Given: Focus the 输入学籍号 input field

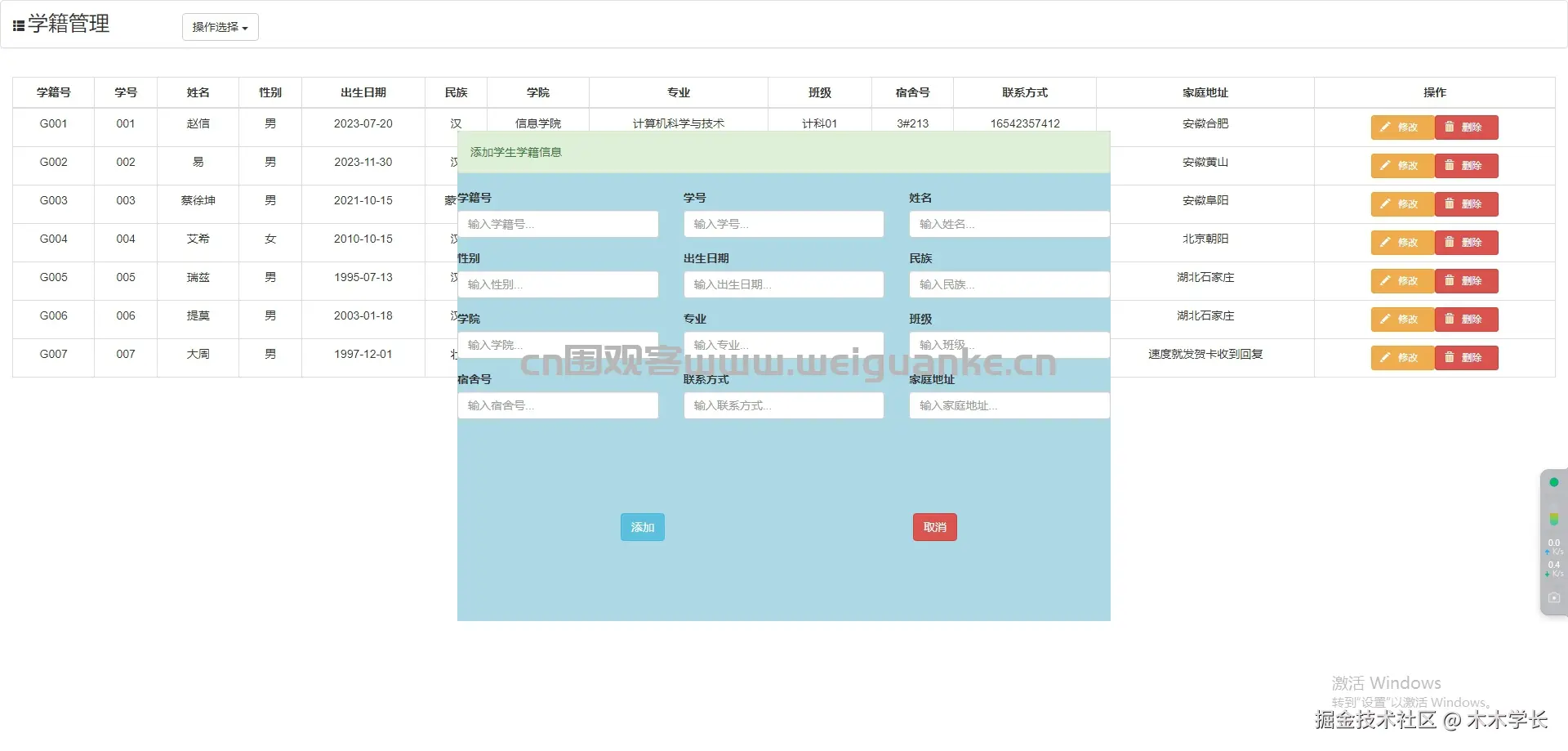Looking at the screenshot, I should coord(558,224).
